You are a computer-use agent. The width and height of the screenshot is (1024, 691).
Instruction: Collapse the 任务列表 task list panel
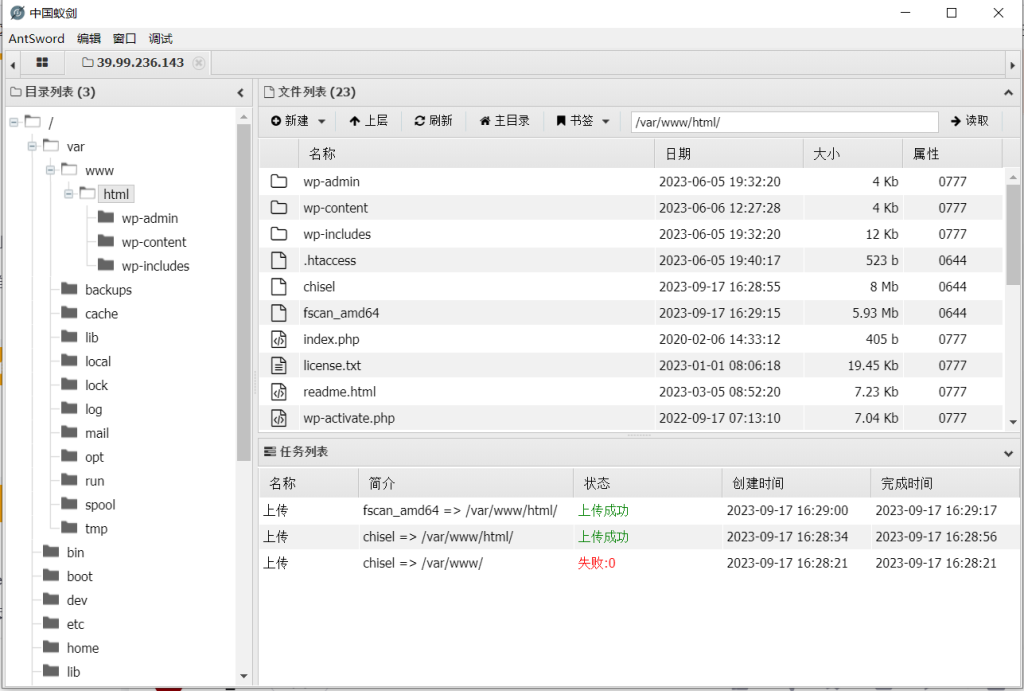point(1008,453)
